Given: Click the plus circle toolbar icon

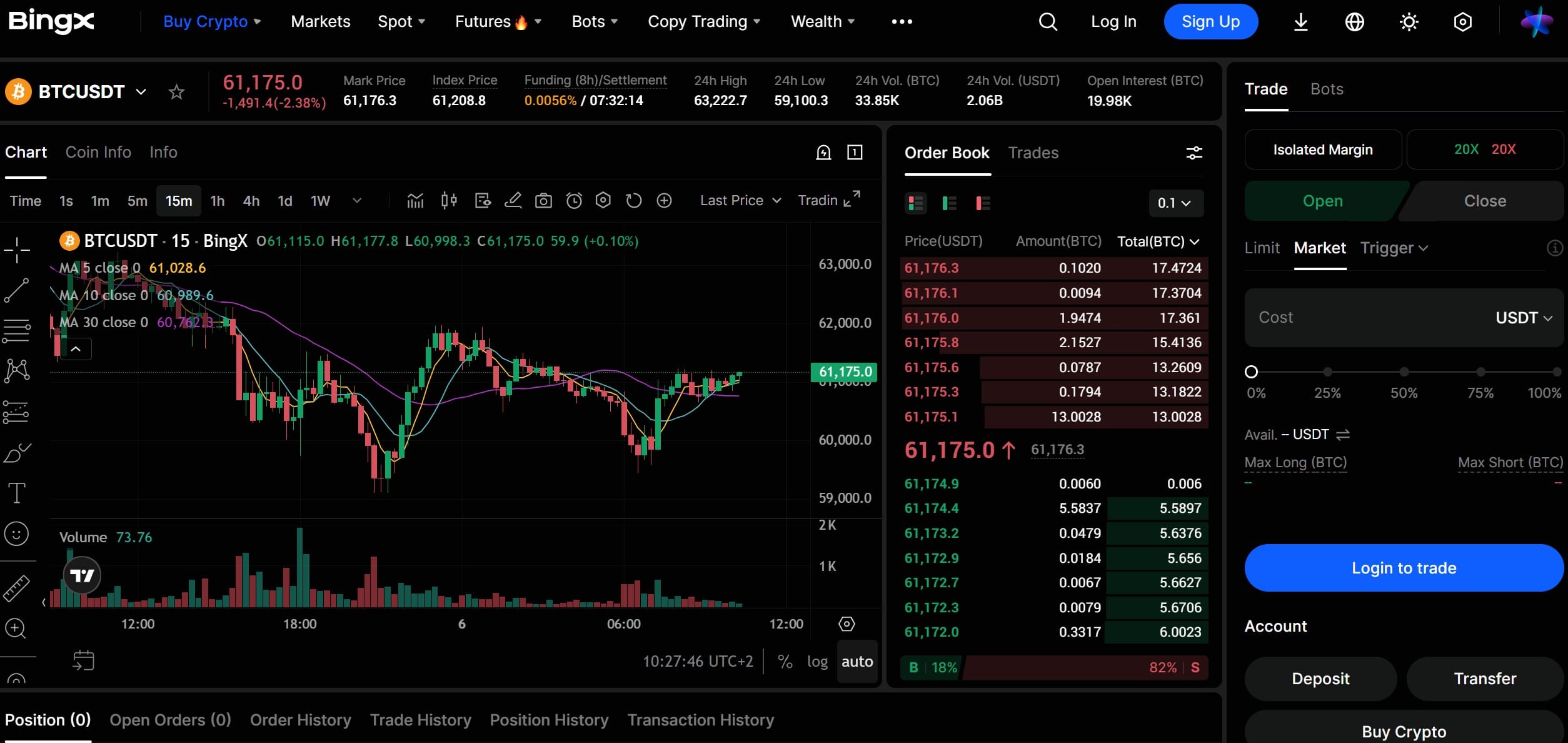Looking at the screenshot, I should tap(664, 200).
